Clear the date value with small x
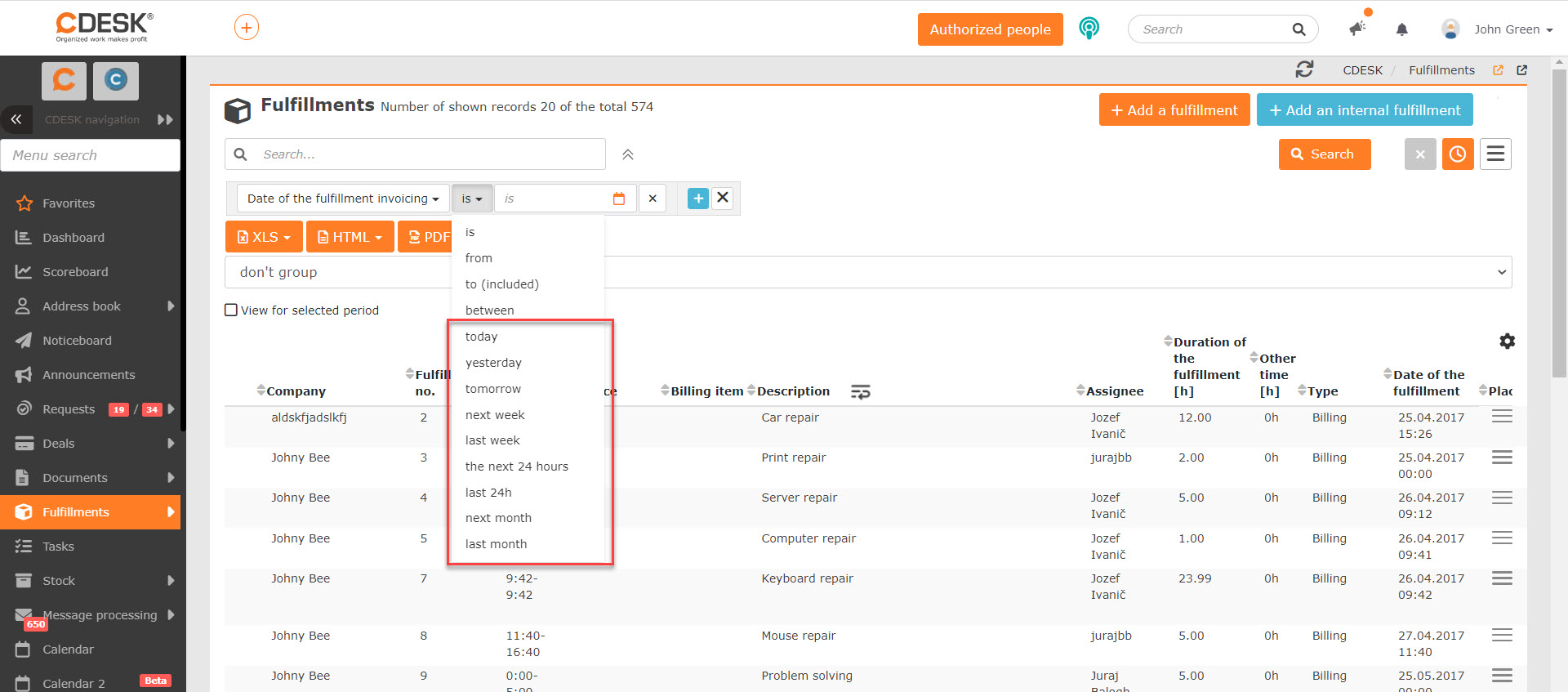Viewport: 1568px width, 692px height. click(653, 199)
